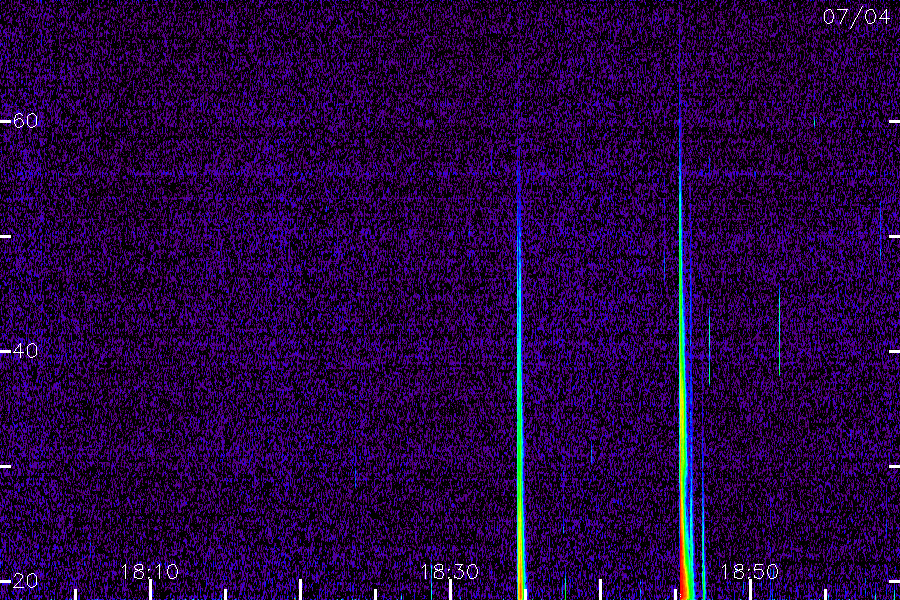Click the 18:50 time label

(x=750, y=572)
